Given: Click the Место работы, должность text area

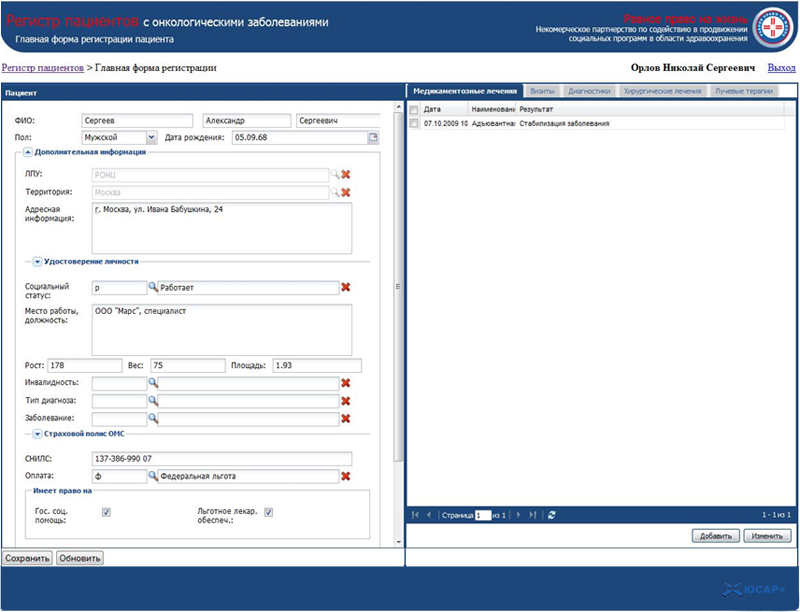Looking at the screenshot, I should (222, 330).
